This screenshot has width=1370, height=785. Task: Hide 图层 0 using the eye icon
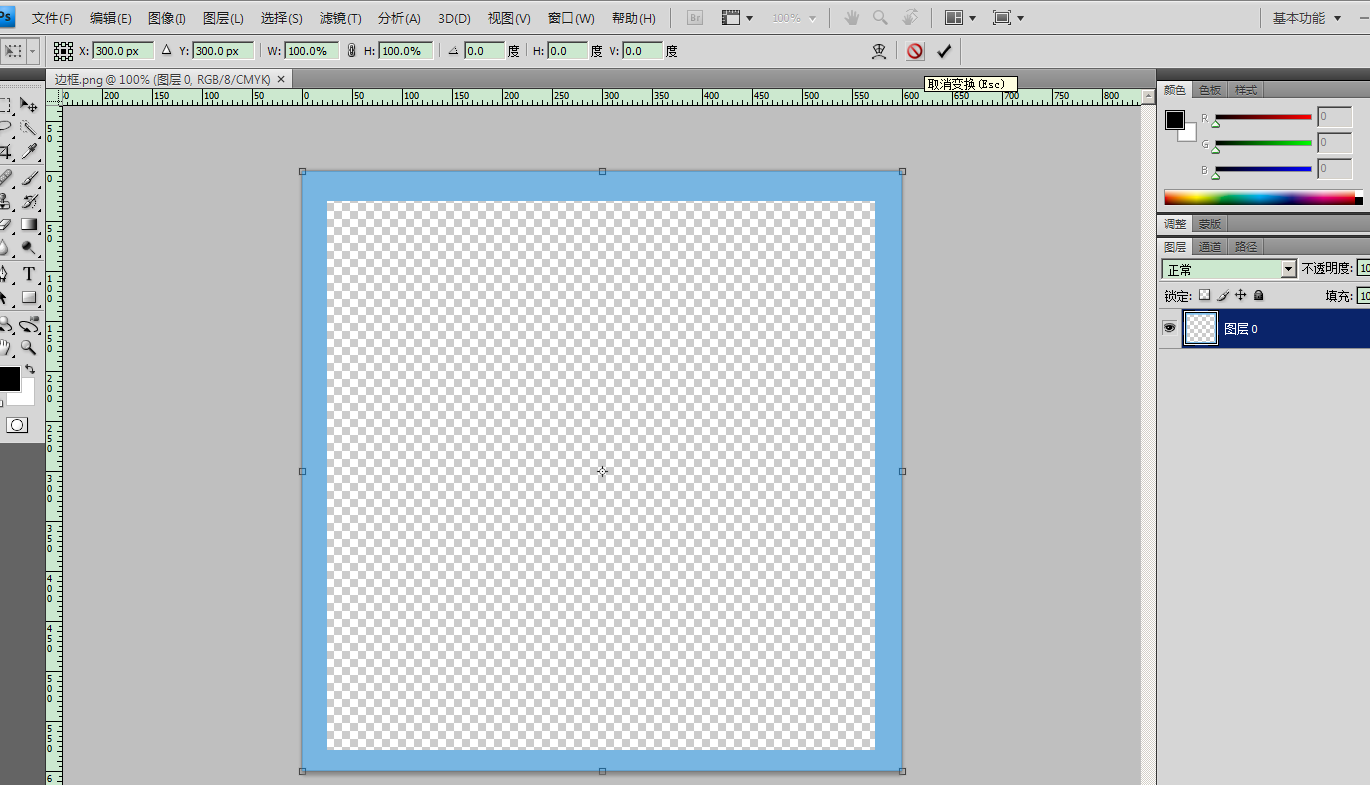click(1169, 328)
